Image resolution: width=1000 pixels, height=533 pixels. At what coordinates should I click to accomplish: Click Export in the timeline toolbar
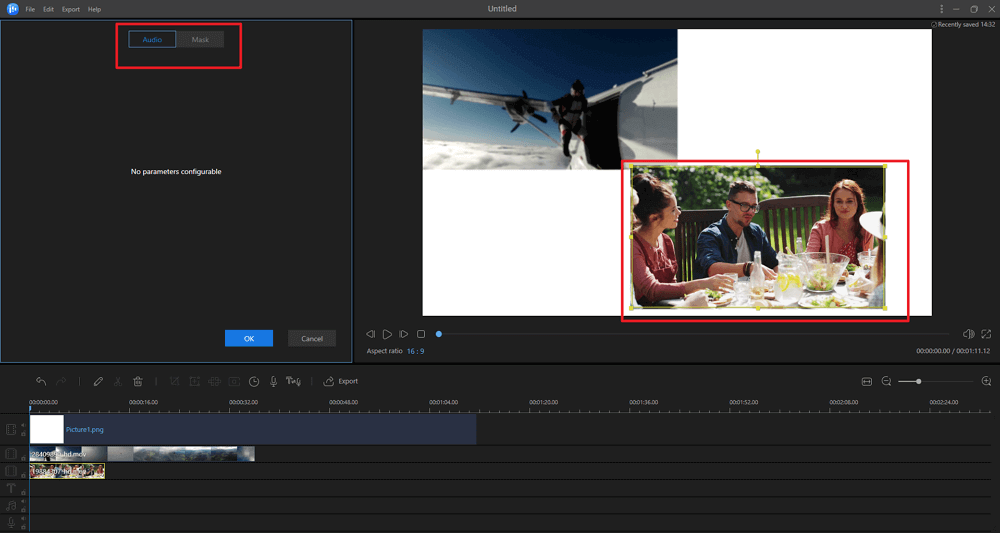(341, 381)
